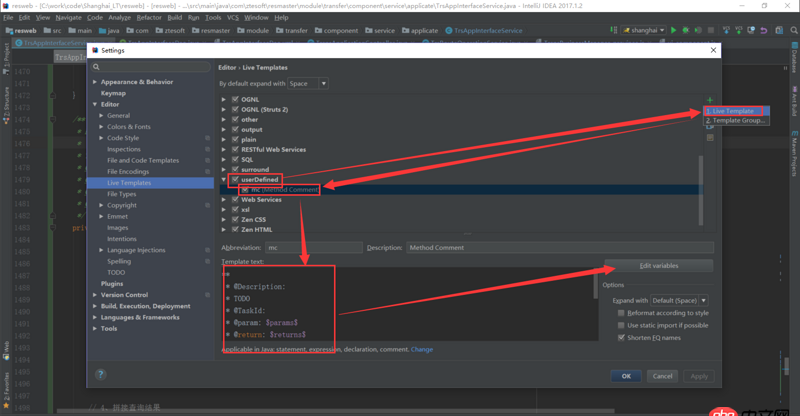Viewport: 800px width, 416px height.
Task: Click the Change context link
Action: pyautogui.click(x=422, y=350)
